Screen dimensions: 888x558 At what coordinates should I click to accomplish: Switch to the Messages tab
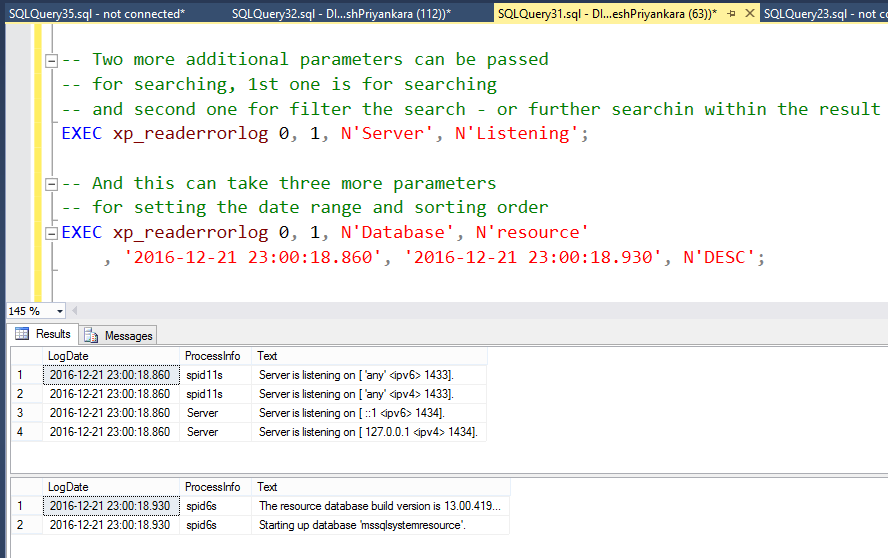click(118, 335)
